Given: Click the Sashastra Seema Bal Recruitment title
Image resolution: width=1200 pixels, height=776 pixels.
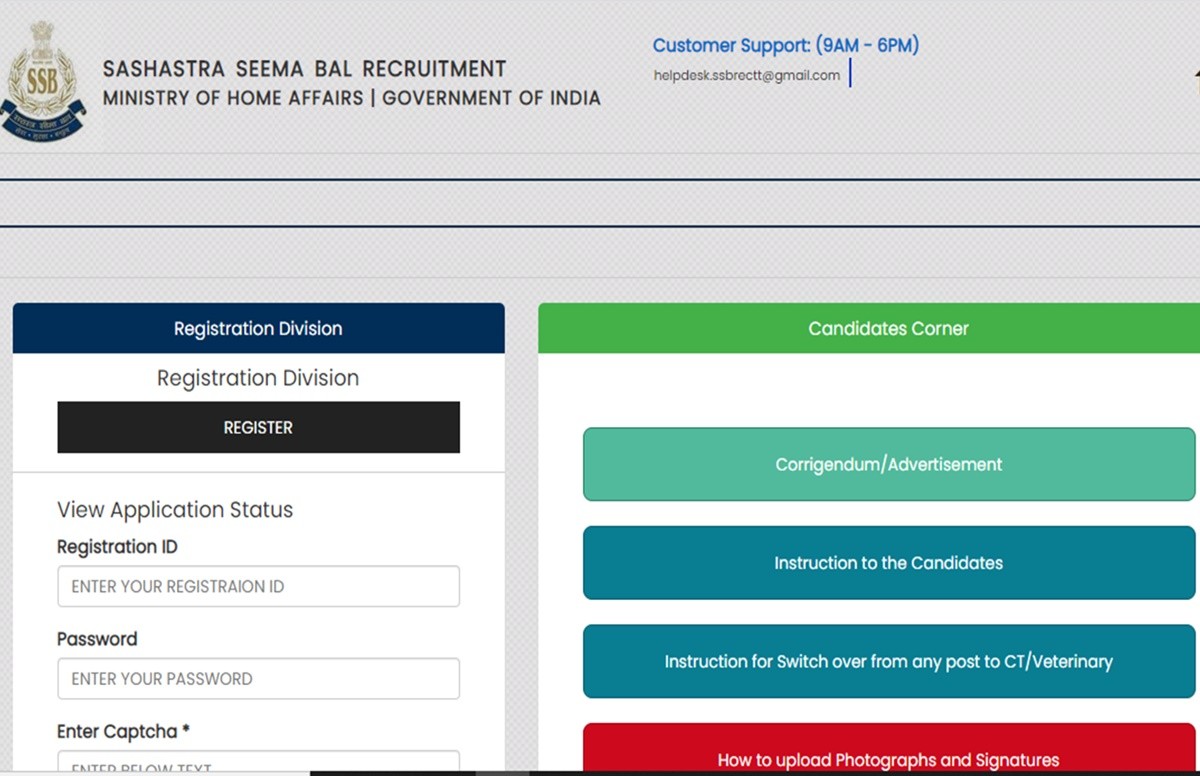Looking at the screenshot, I should click(304, 70).
